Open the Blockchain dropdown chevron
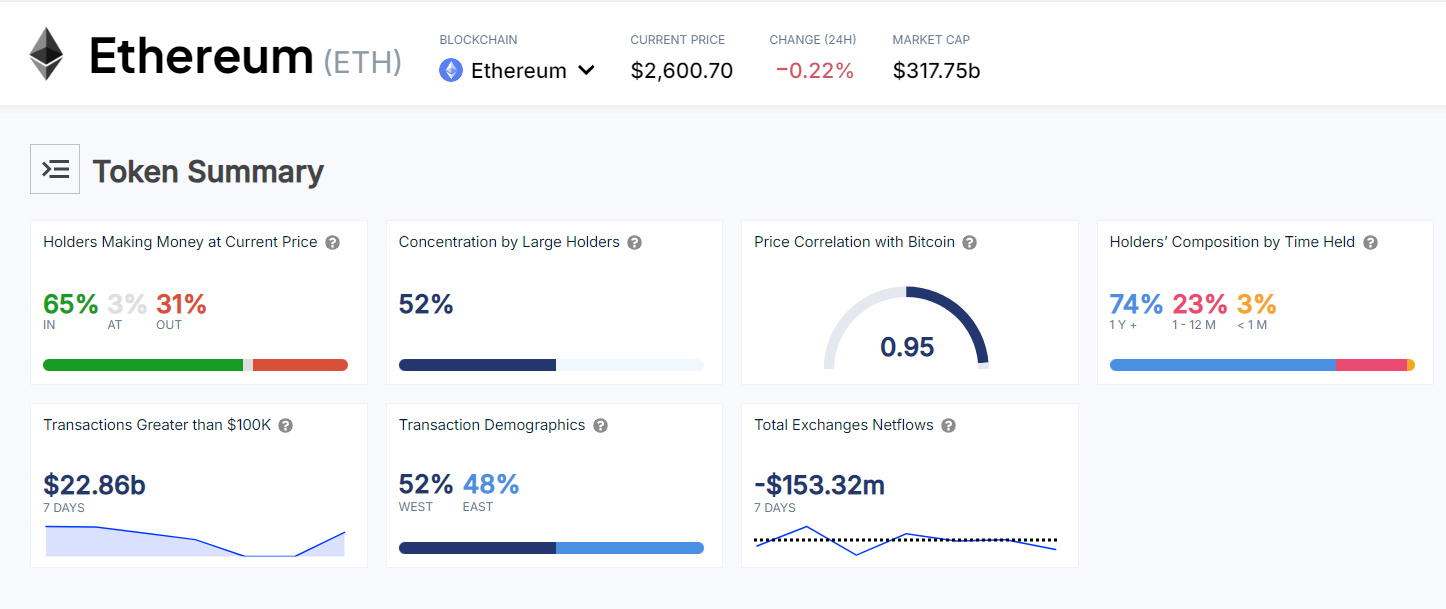 (x=587, y=70)
